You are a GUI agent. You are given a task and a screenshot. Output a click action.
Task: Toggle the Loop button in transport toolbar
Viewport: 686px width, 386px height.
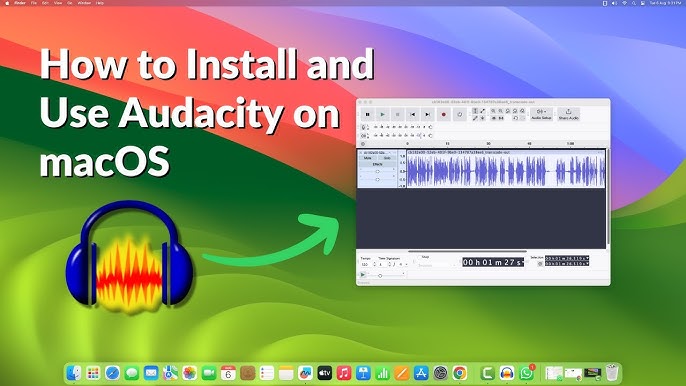460,115
